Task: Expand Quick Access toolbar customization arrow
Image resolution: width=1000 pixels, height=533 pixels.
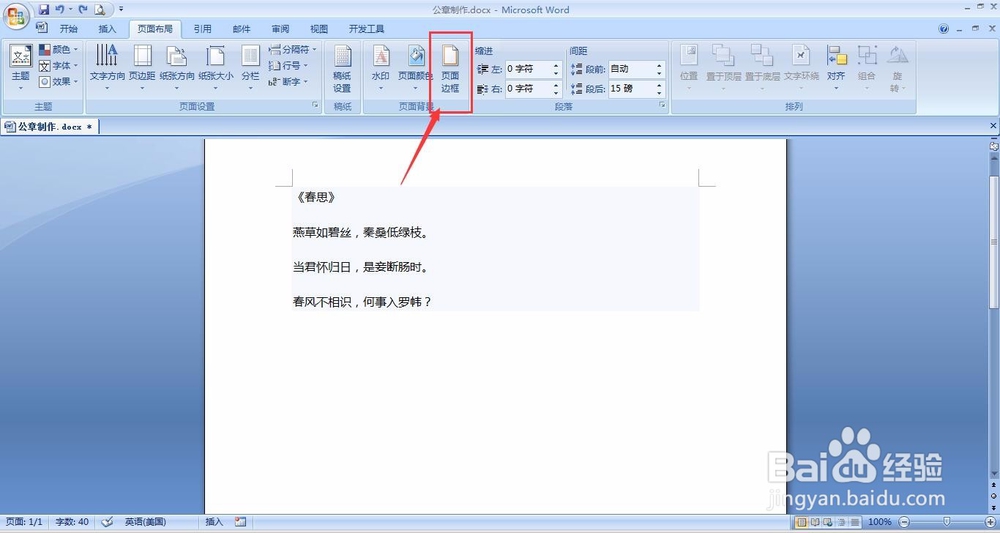Action: [x=121, y=10]
